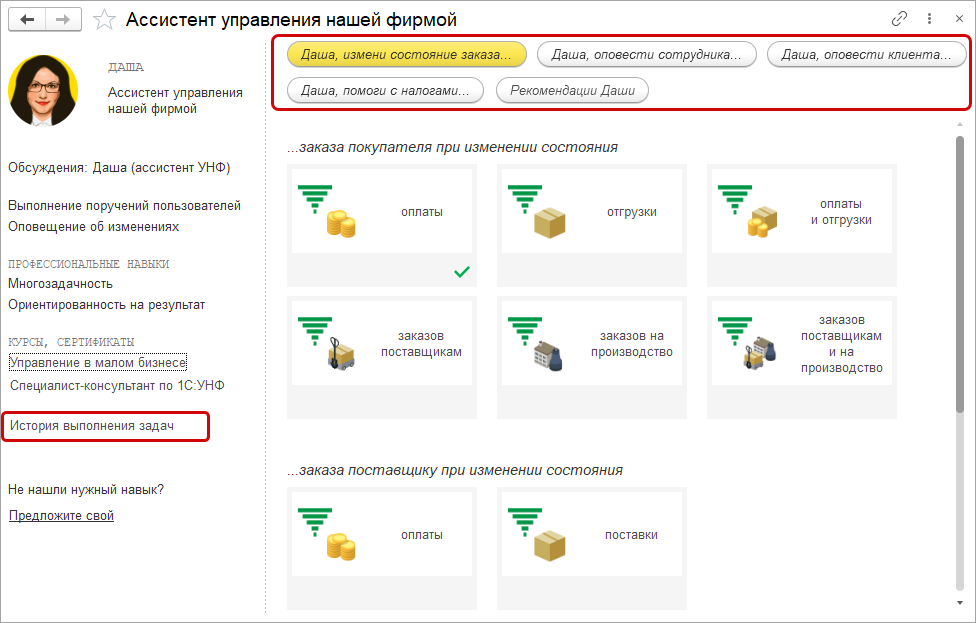Close the assistant window with X

(959, 19)
